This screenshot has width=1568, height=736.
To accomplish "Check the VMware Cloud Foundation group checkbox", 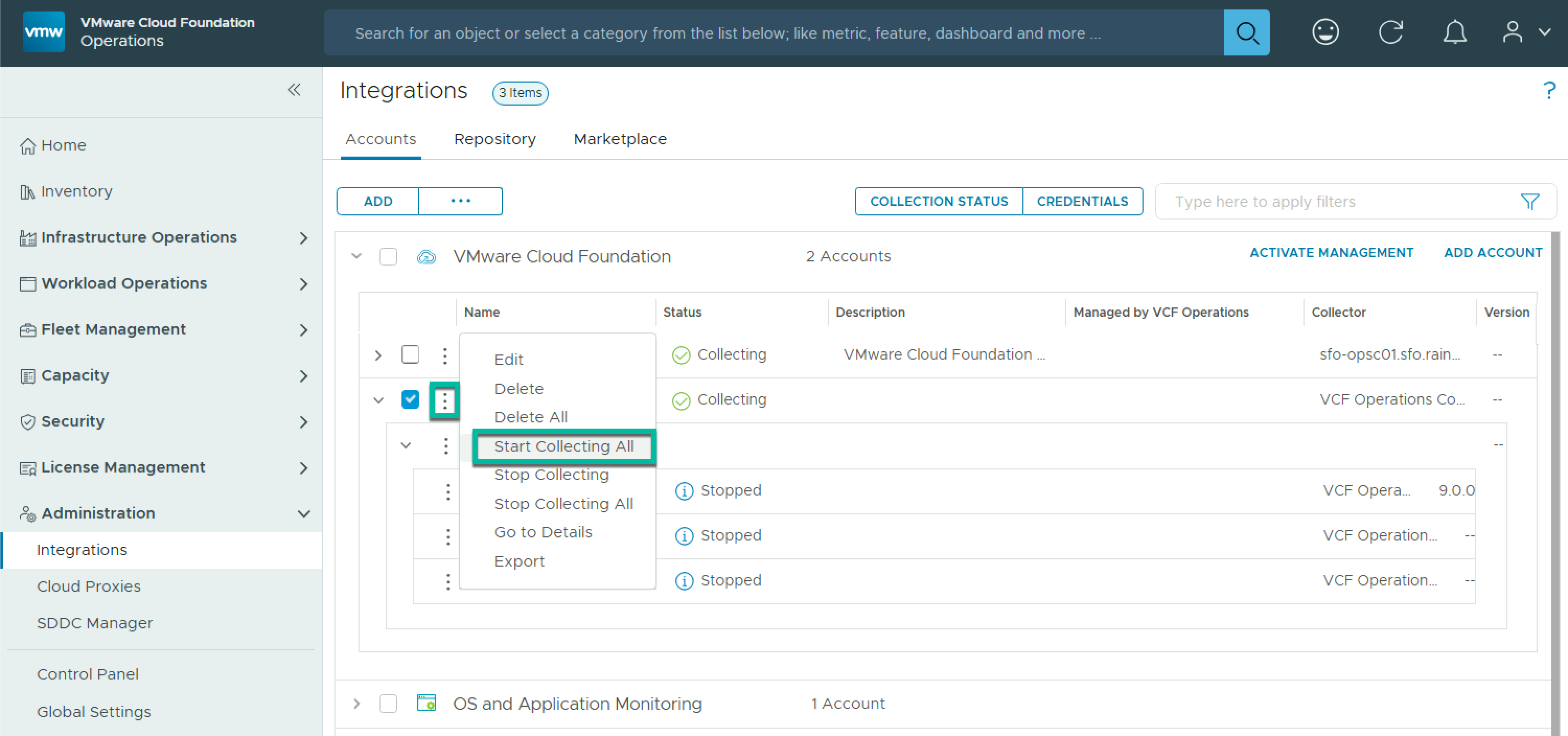I will (388, 256).
